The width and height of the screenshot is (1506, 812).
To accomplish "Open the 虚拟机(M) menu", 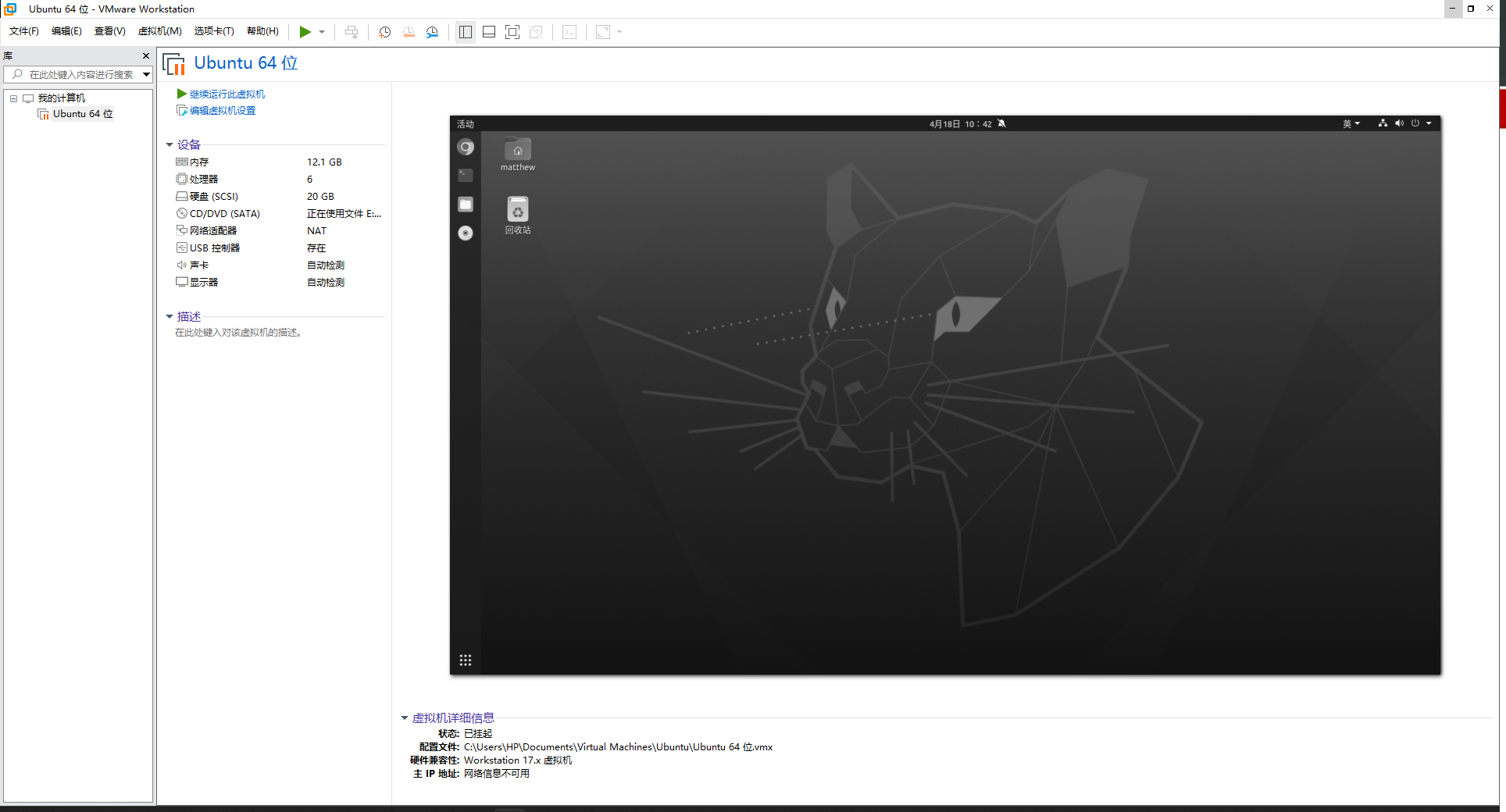I will 159,31.
